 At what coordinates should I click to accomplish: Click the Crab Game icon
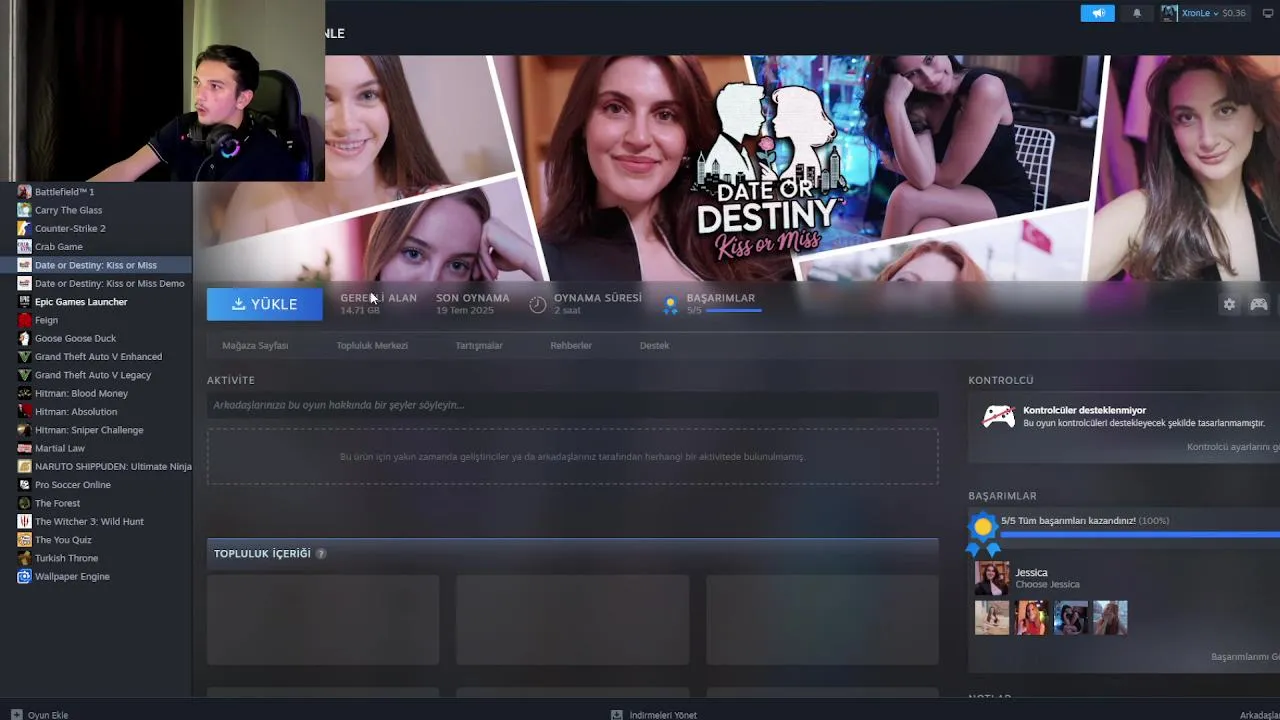click(x=25, y=247)
